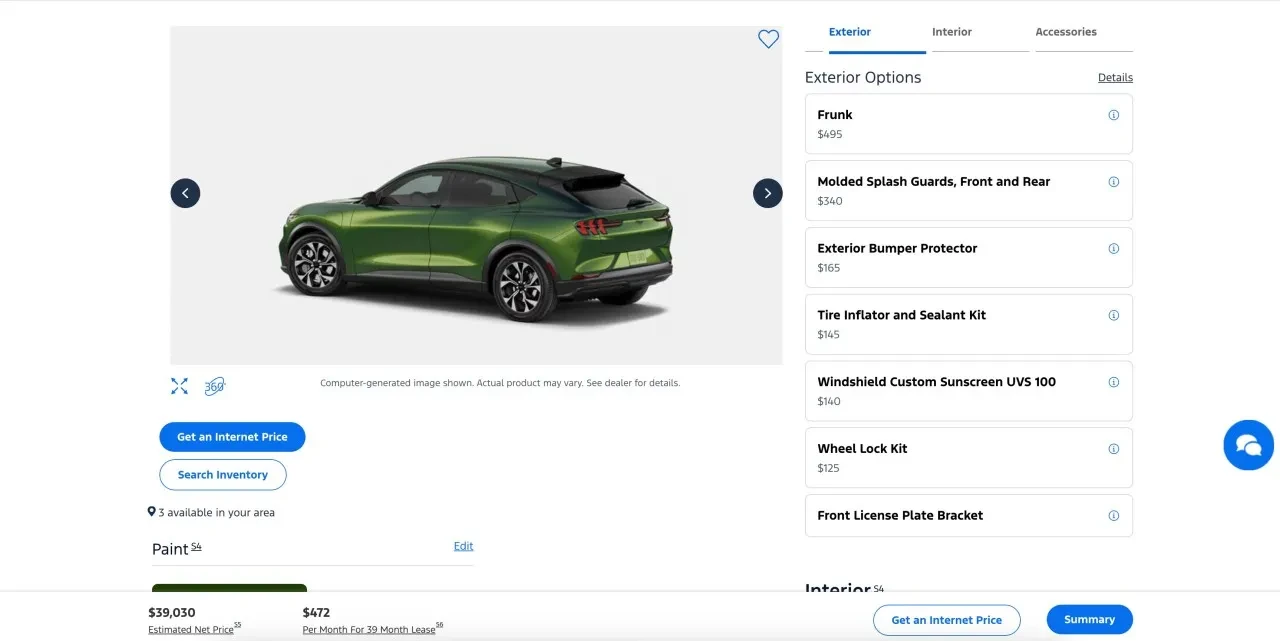Screen dimensions: 1280x641
Task: Show next vehicle image with right arrow
Action: (767, 193)
